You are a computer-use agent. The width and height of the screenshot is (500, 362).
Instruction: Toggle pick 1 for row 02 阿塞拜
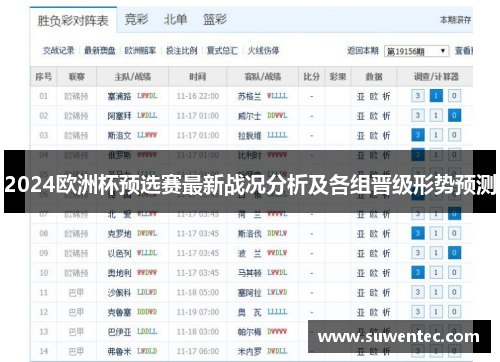point(436,116)
